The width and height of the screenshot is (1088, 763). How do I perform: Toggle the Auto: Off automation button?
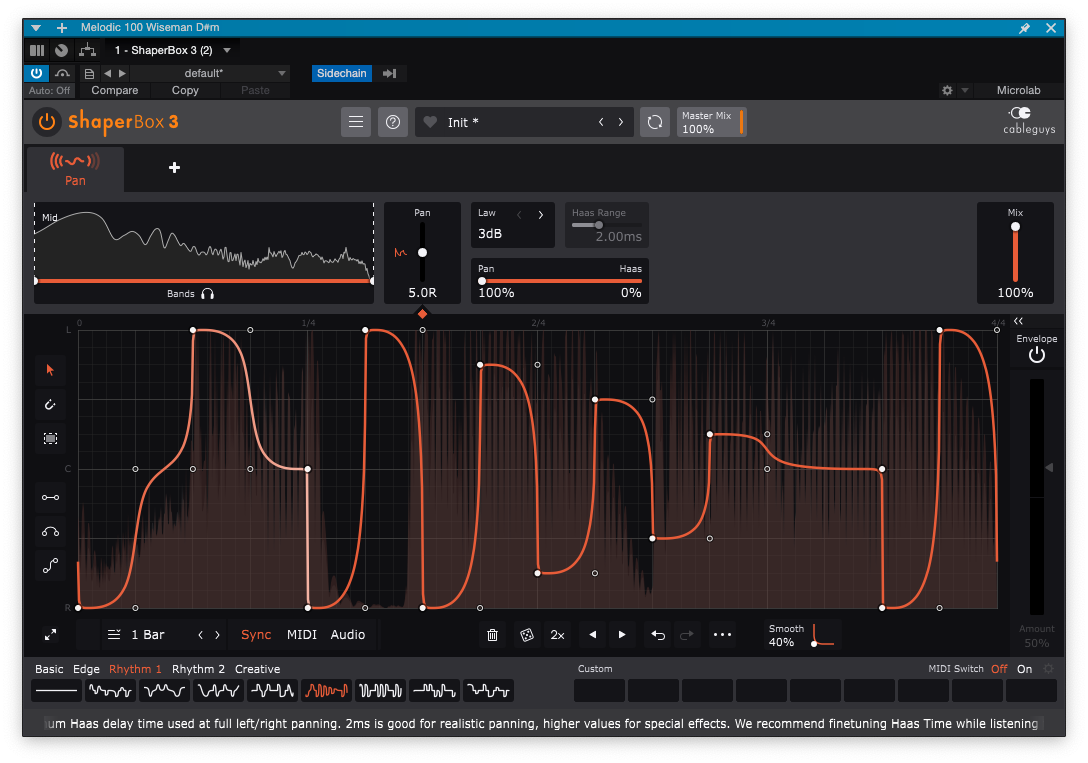click(49, 90)
